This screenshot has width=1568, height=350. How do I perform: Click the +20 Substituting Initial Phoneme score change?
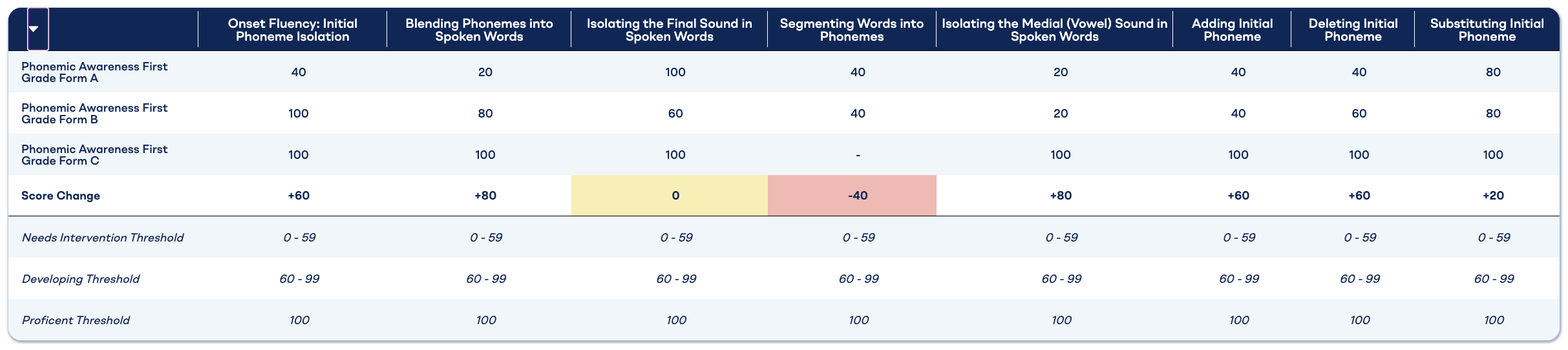[1493, 196]
